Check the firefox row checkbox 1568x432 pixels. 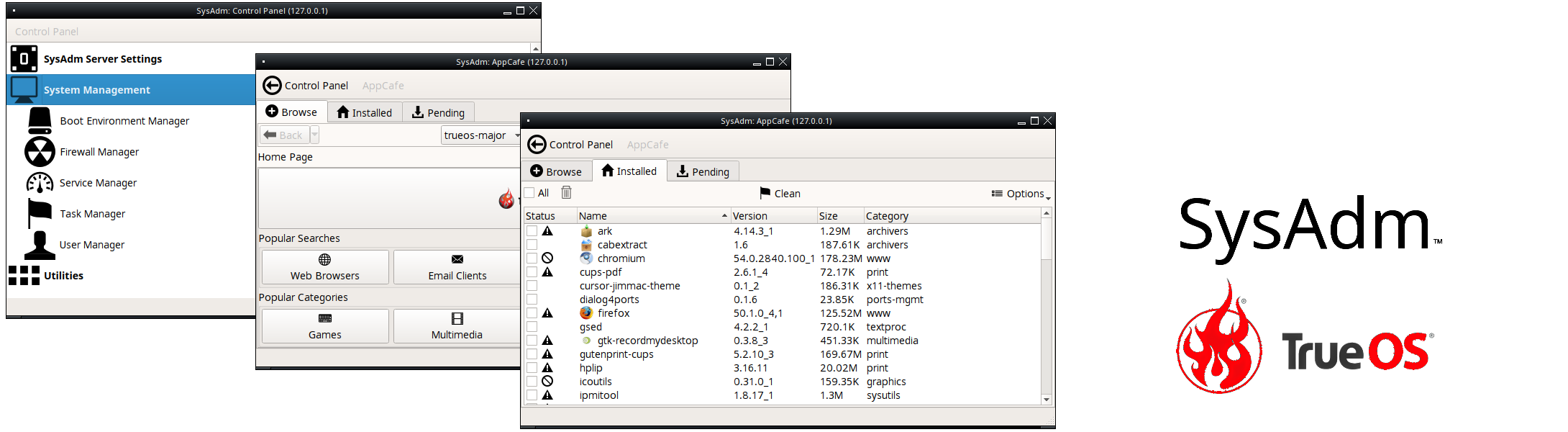coord(532,313)
